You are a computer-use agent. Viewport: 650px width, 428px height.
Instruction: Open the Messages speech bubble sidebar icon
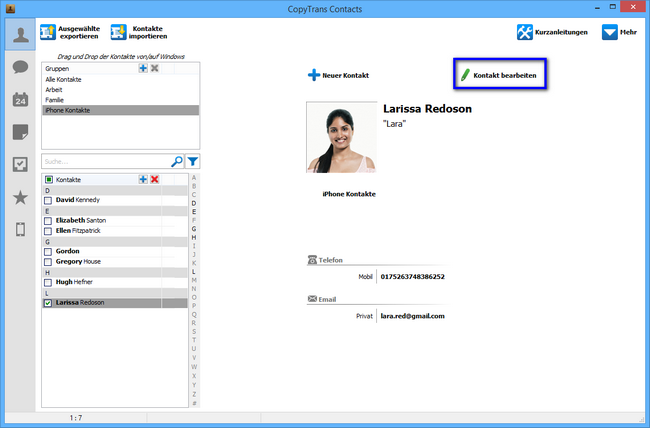(x=19, y=68)
